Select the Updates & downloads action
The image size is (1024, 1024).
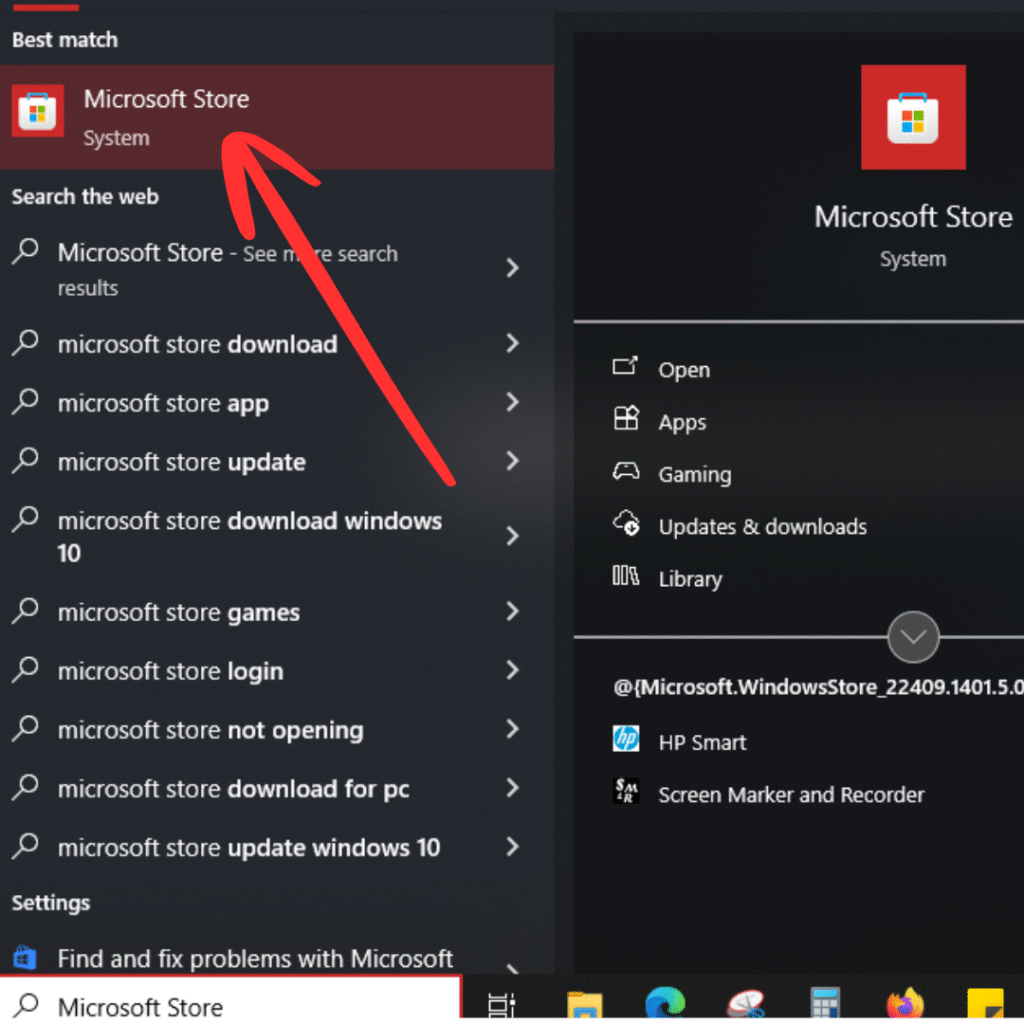pyautogui.click(x=763, y=526)
